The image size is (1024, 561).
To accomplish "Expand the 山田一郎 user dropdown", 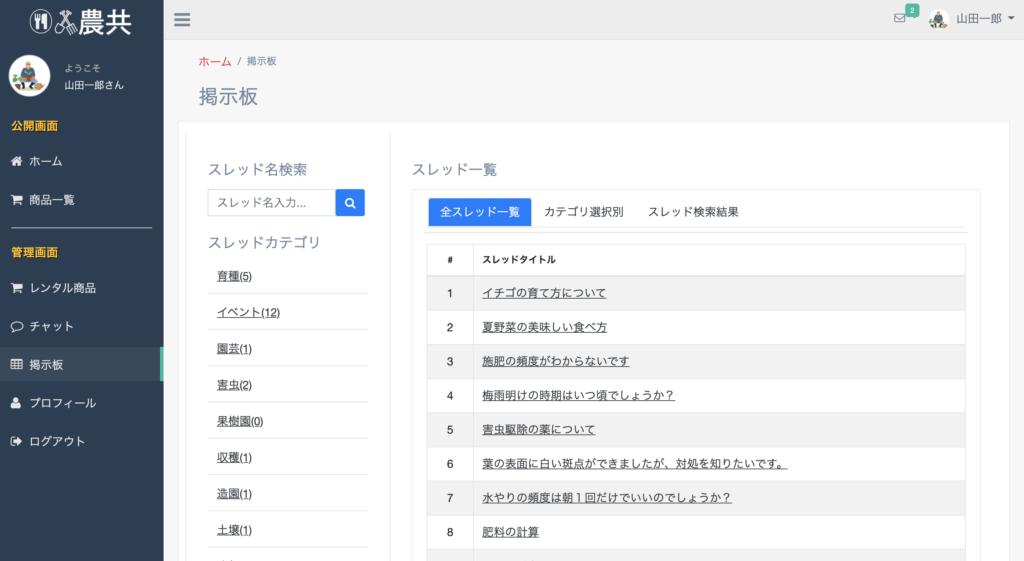I will pyautogui.click(x=977, y=19).
